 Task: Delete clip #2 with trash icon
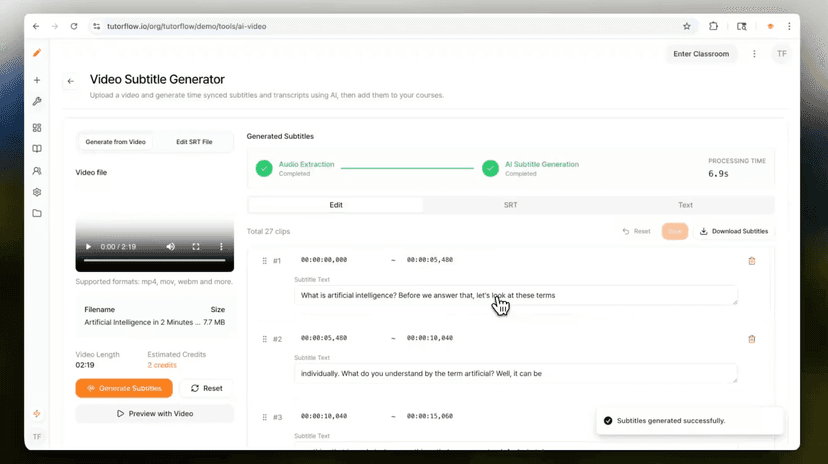752,339
